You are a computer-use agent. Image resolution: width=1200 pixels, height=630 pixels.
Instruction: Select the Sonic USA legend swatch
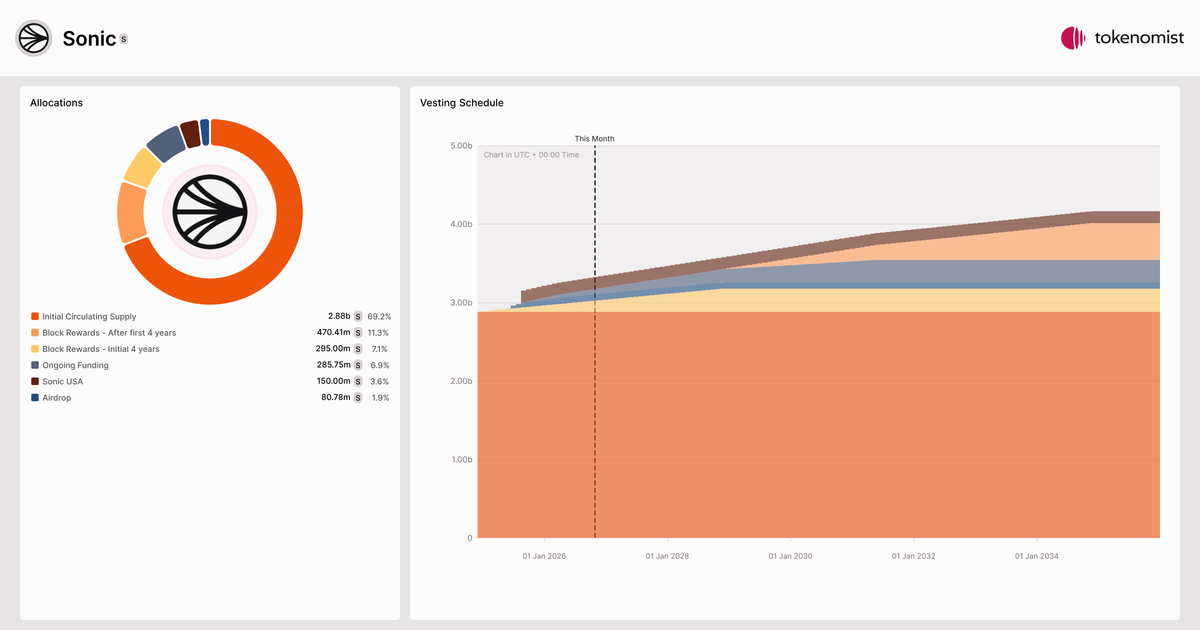35,381
